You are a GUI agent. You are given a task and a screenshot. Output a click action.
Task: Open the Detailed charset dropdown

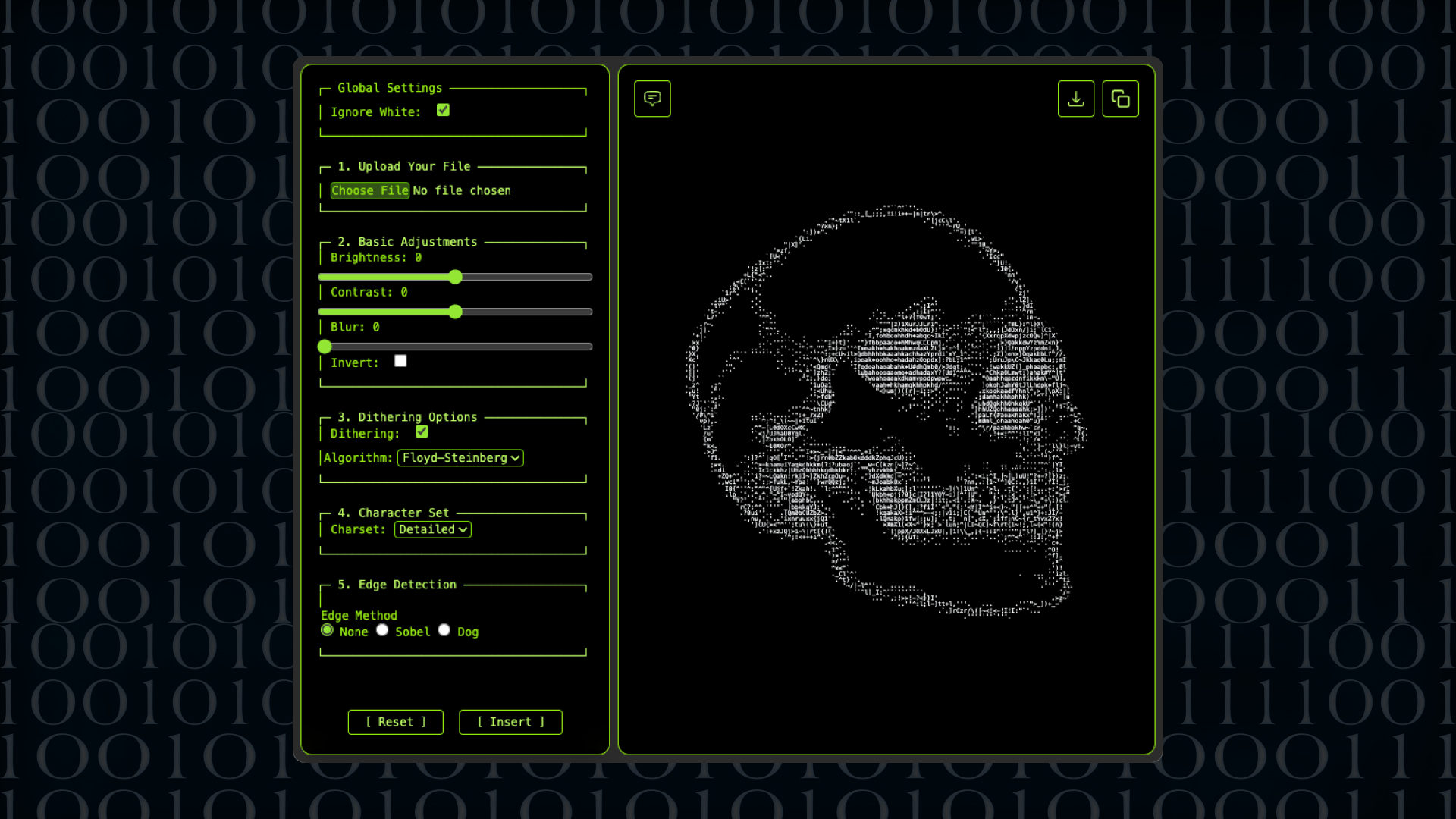tap(432, 529)
